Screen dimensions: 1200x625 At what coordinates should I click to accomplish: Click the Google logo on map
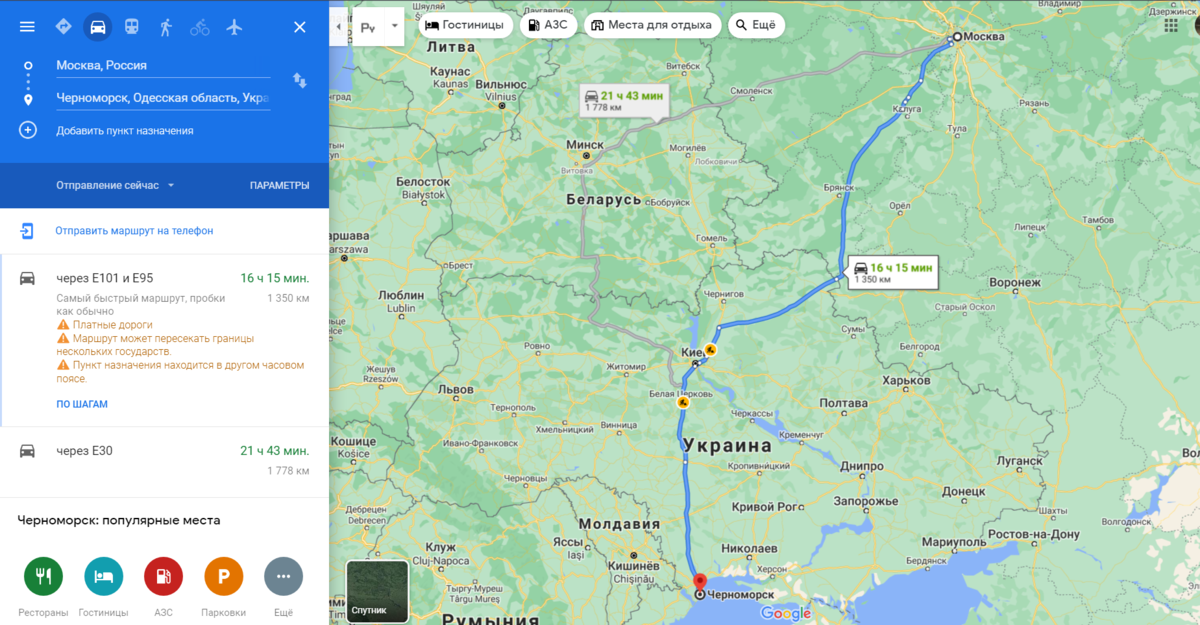786,613
